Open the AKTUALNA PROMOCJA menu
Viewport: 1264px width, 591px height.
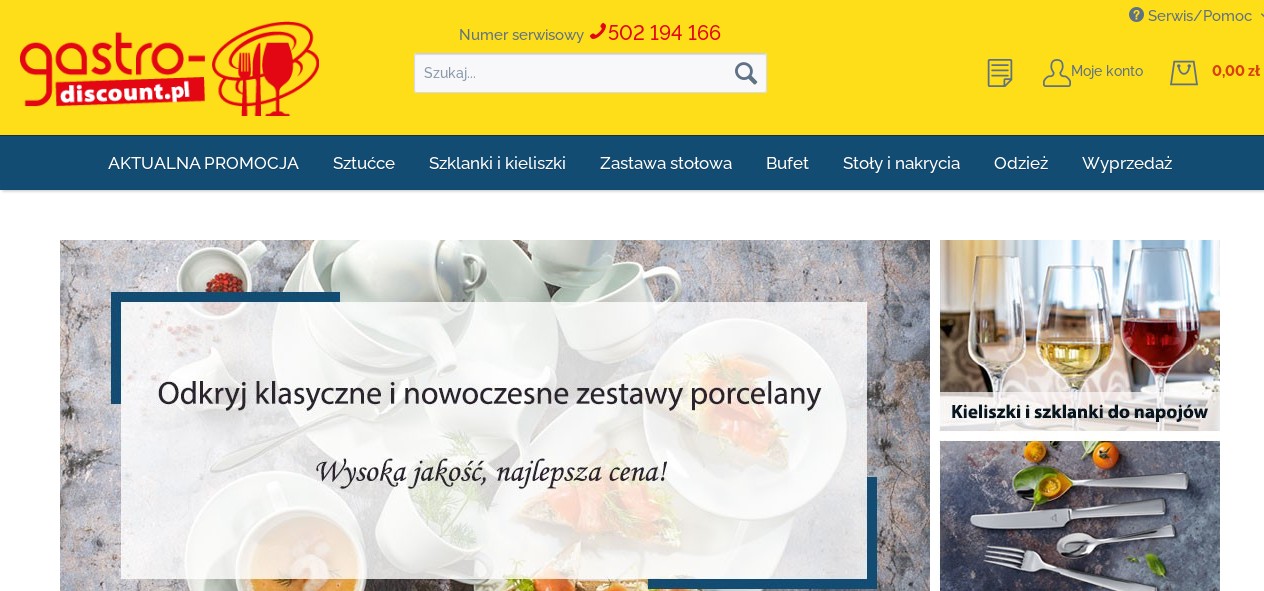(203, 163)
